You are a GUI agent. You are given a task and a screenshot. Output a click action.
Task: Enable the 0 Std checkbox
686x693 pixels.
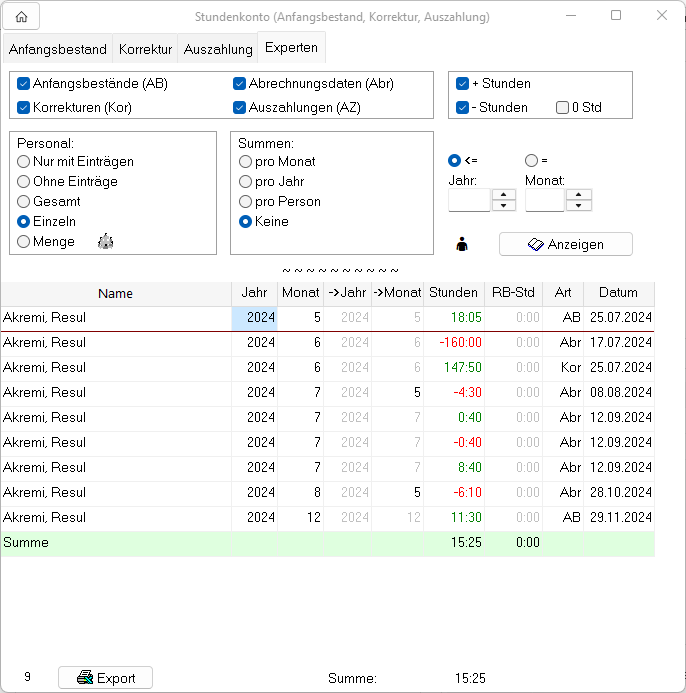pos(562,107)
